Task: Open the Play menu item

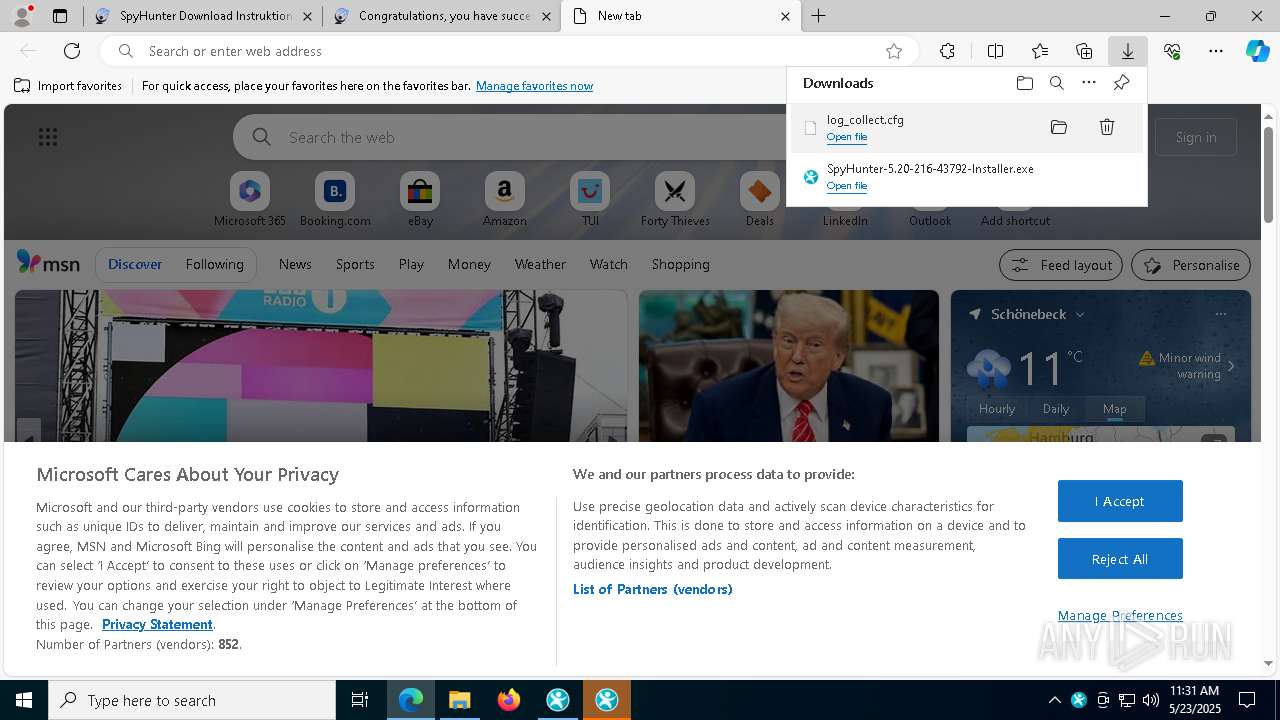Action: [411, 264]
